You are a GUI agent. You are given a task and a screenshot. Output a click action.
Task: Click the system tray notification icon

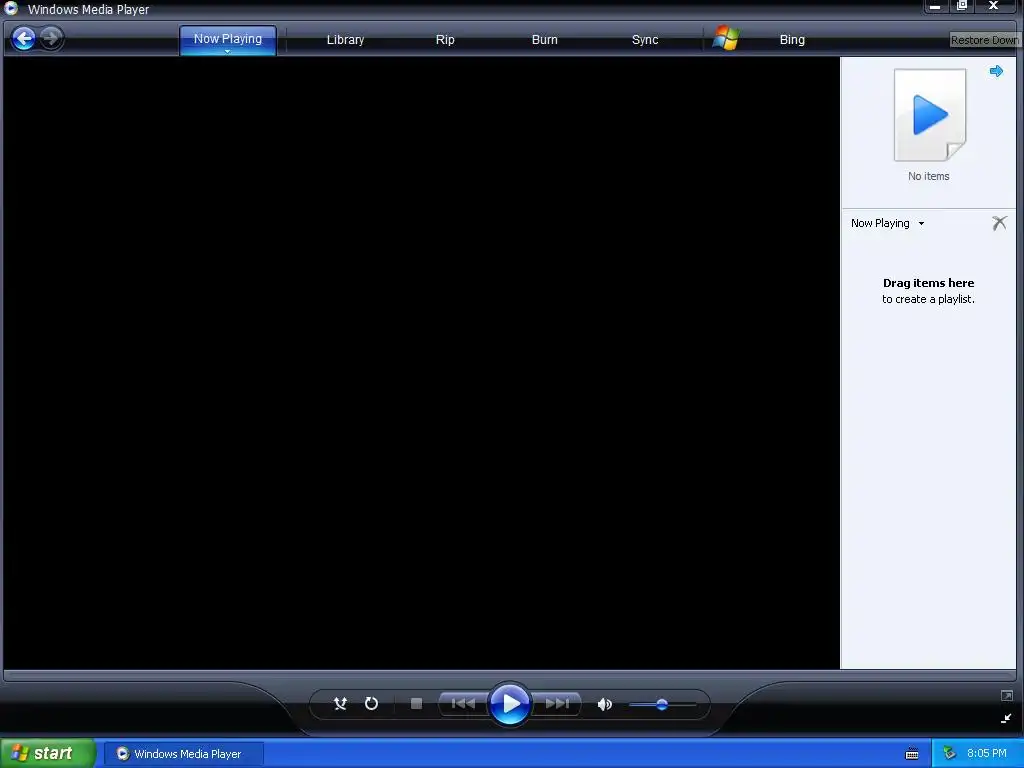point(950,754)
